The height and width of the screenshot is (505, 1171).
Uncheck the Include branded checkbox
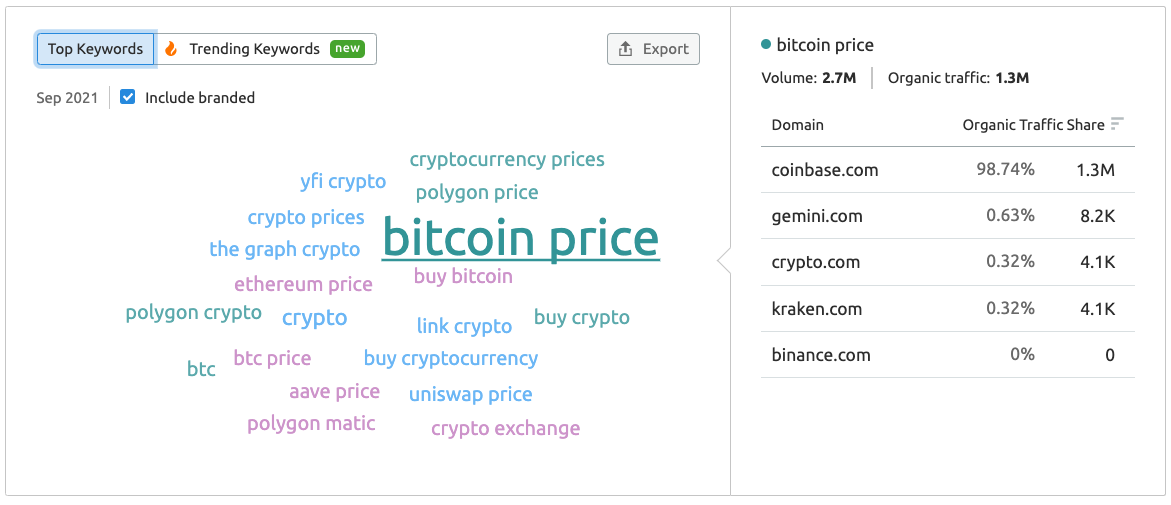128,97
